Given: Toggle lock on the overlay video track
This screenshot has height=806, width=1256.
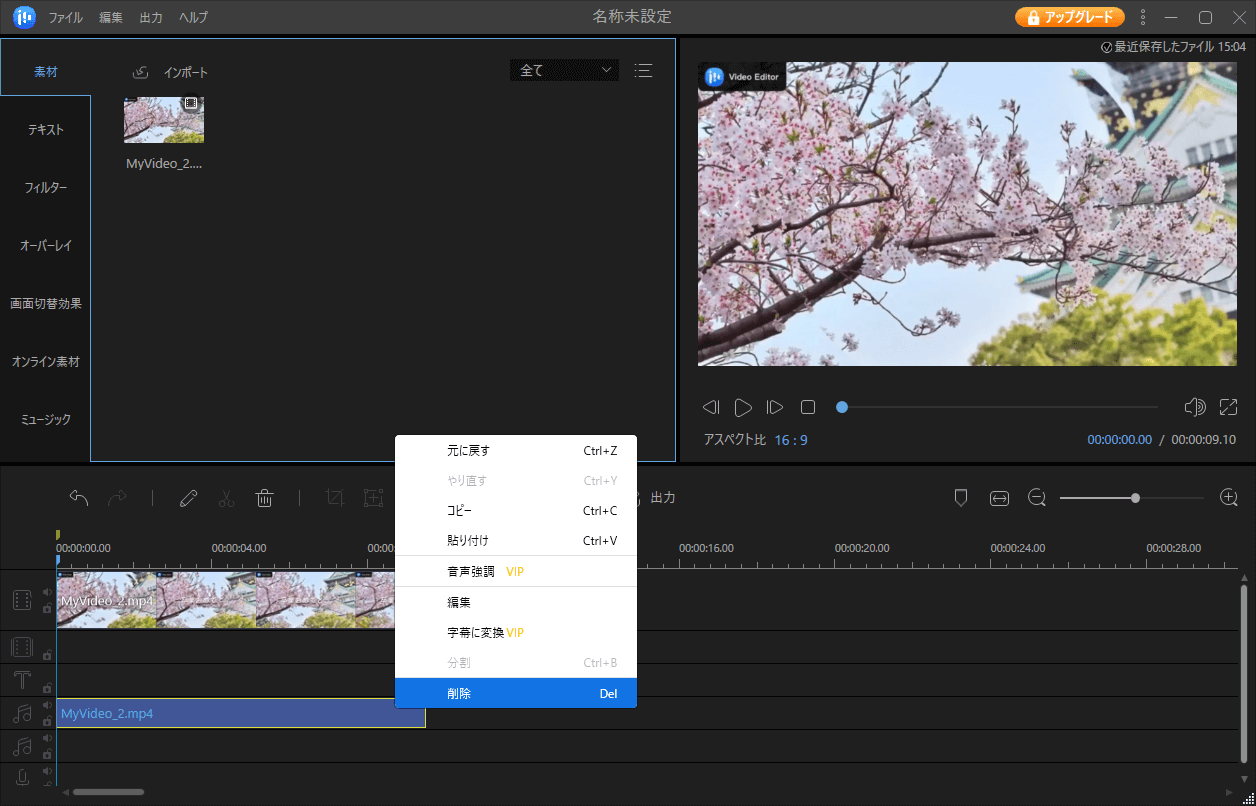Looking at the screenshot, I should click(x=47, y=655).
